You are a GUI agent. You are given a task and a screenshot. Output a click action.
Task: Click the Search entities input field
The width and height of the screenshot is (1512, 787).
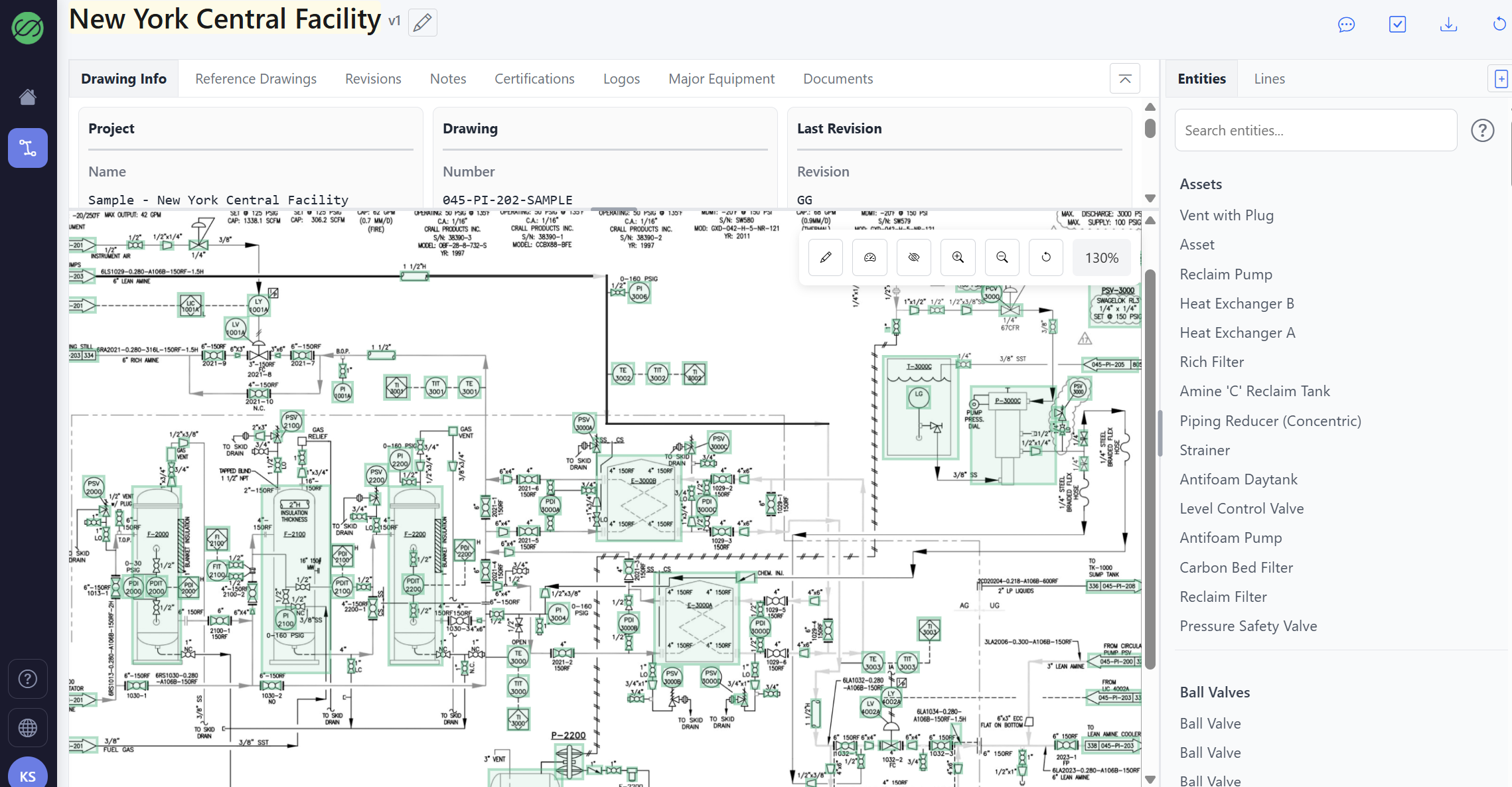pyautogui.click(x=1315, y=130)
